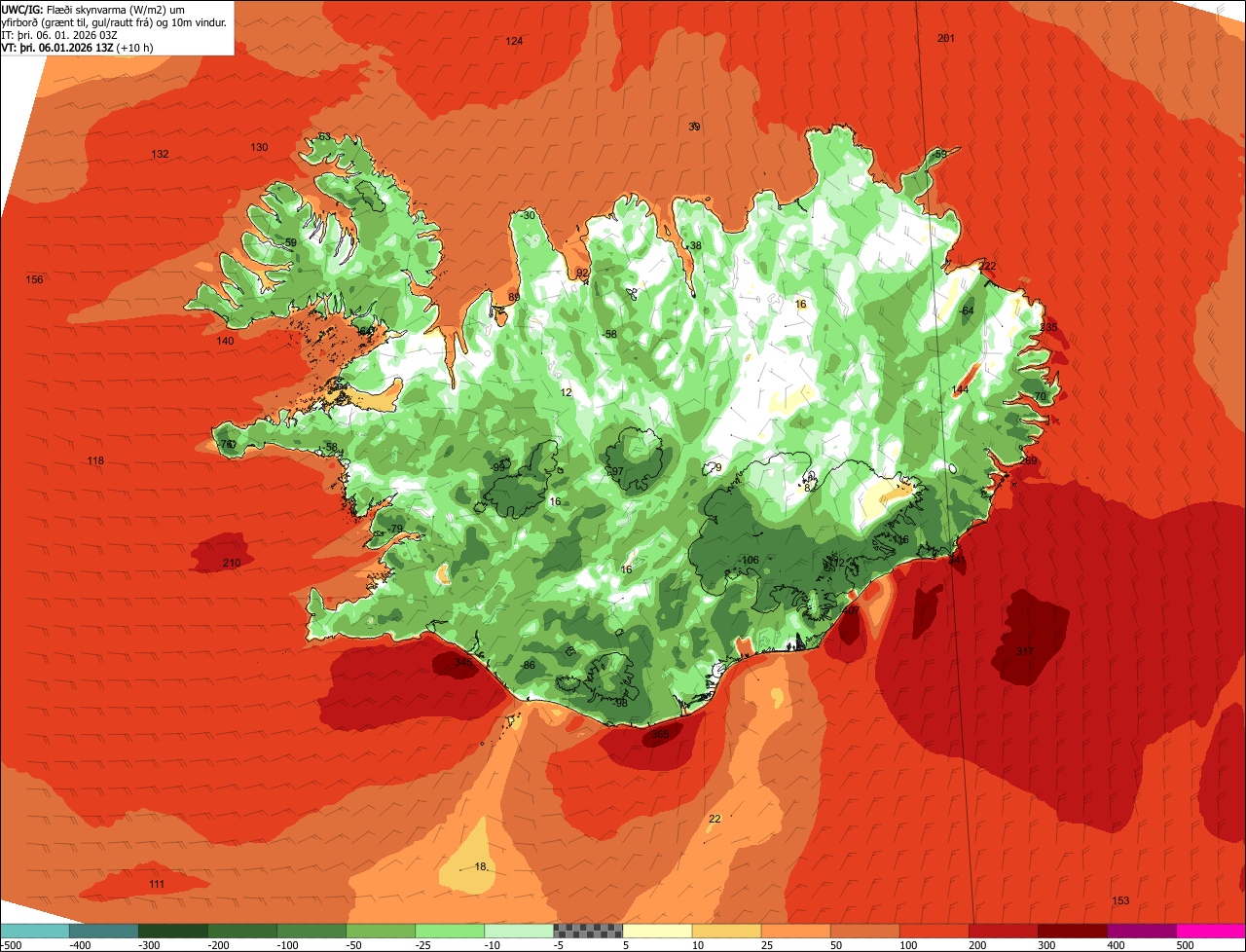
Task: Click the magenta swatch above 500 in legend
Action: pyautogui.click(x=1212, y=931)
